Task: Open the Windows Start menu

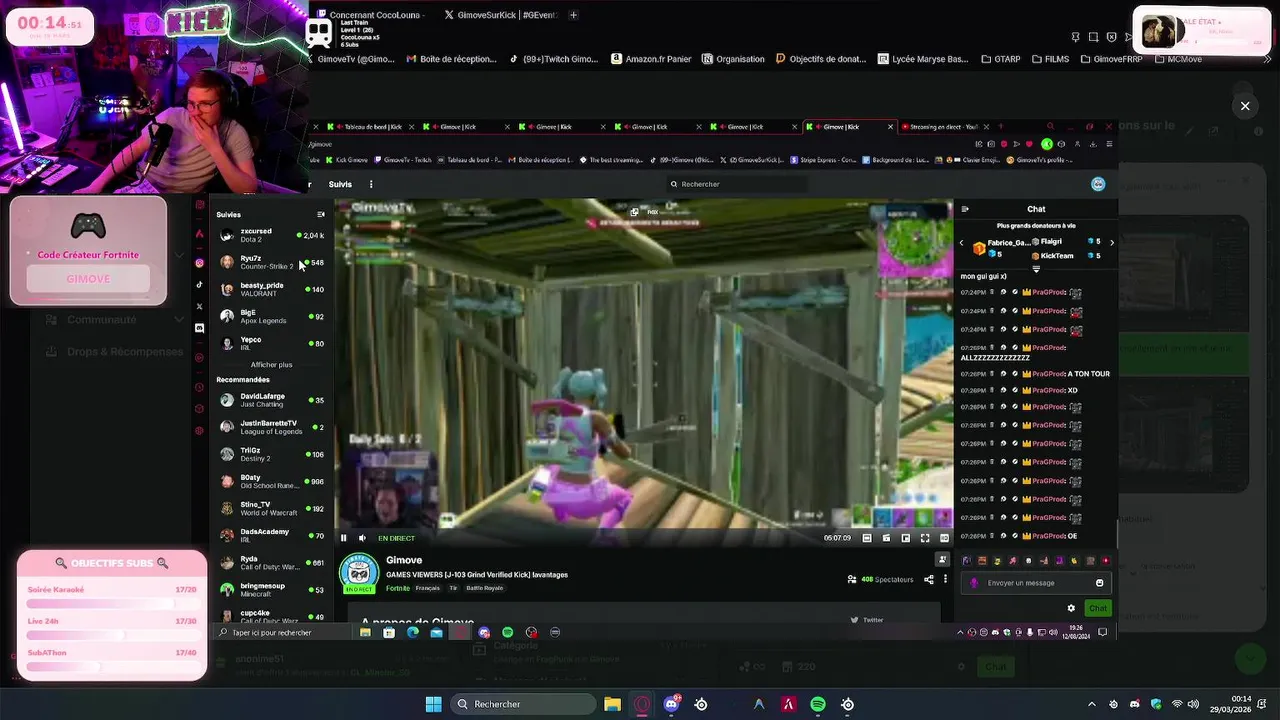Action: click(433, 704)
